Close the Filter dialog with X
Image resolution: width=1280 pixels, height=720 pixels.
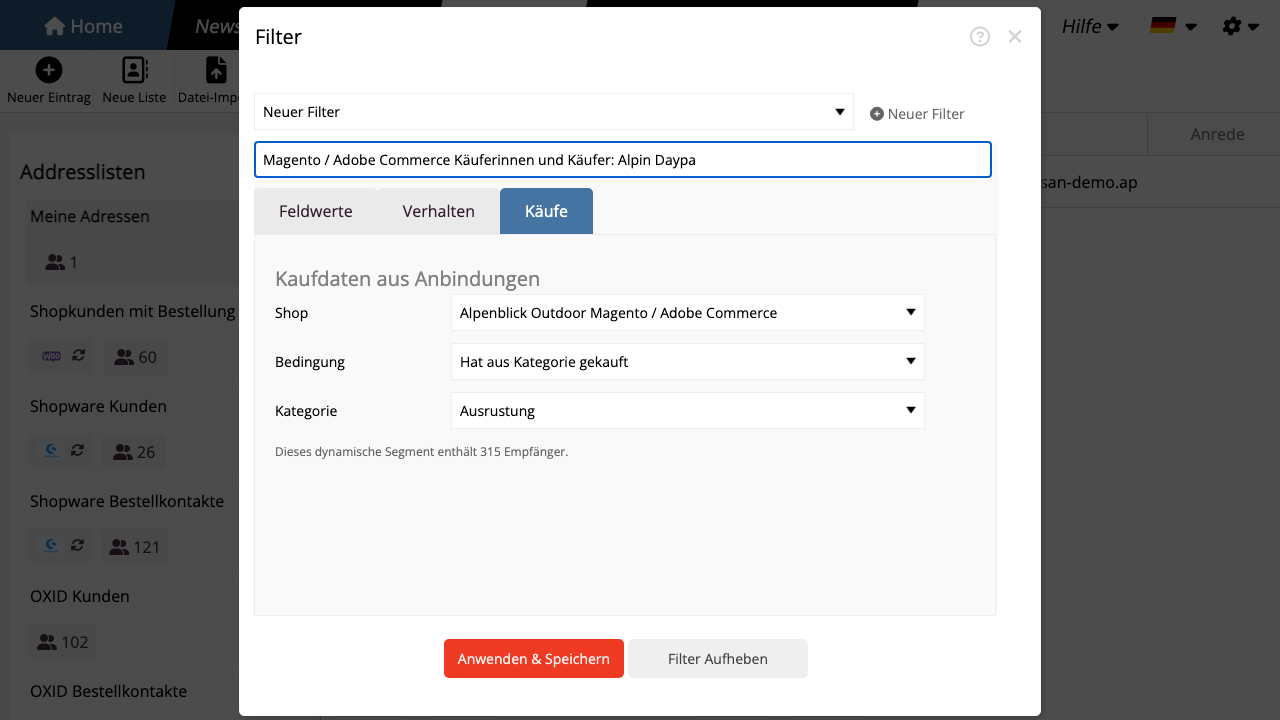(x=1015, y=37)
